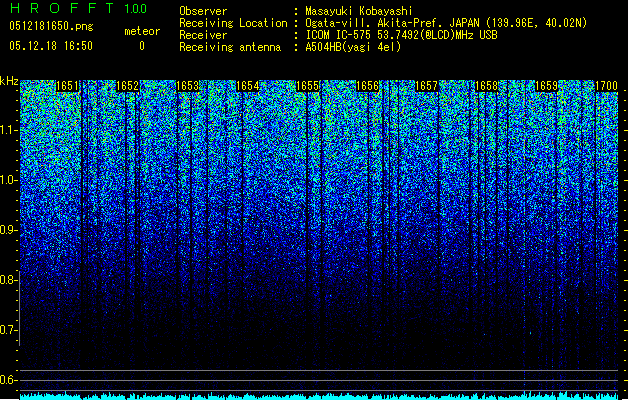The image size is (629, 400).
Task: Click the 0.9 frequency axis label
Action: click(x=9, y=230)
